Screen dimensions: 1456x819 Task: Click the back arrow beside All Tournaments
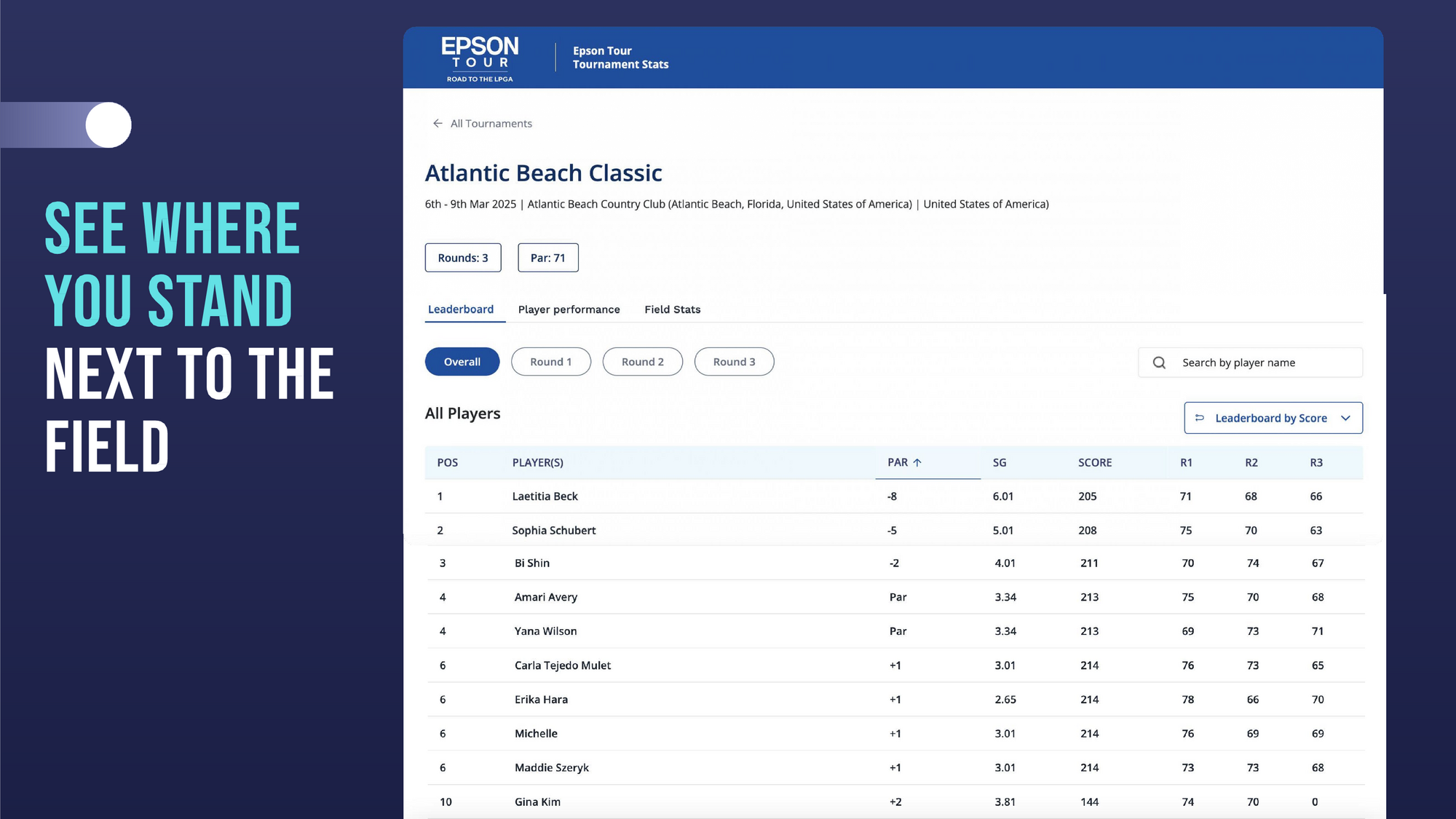438,124
